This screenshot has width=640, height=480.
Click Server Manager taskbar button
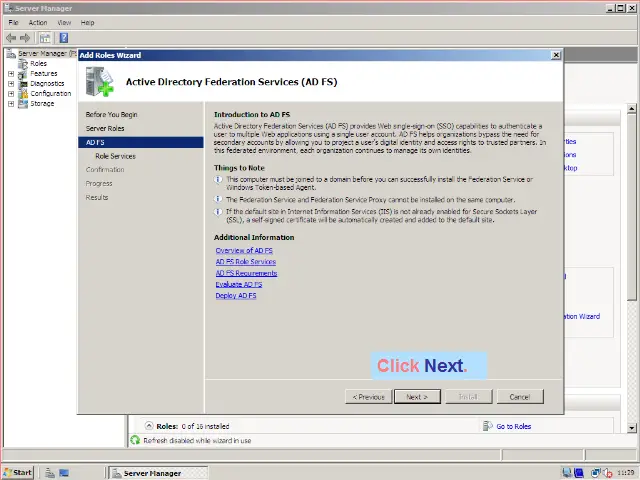coord(159,473)
